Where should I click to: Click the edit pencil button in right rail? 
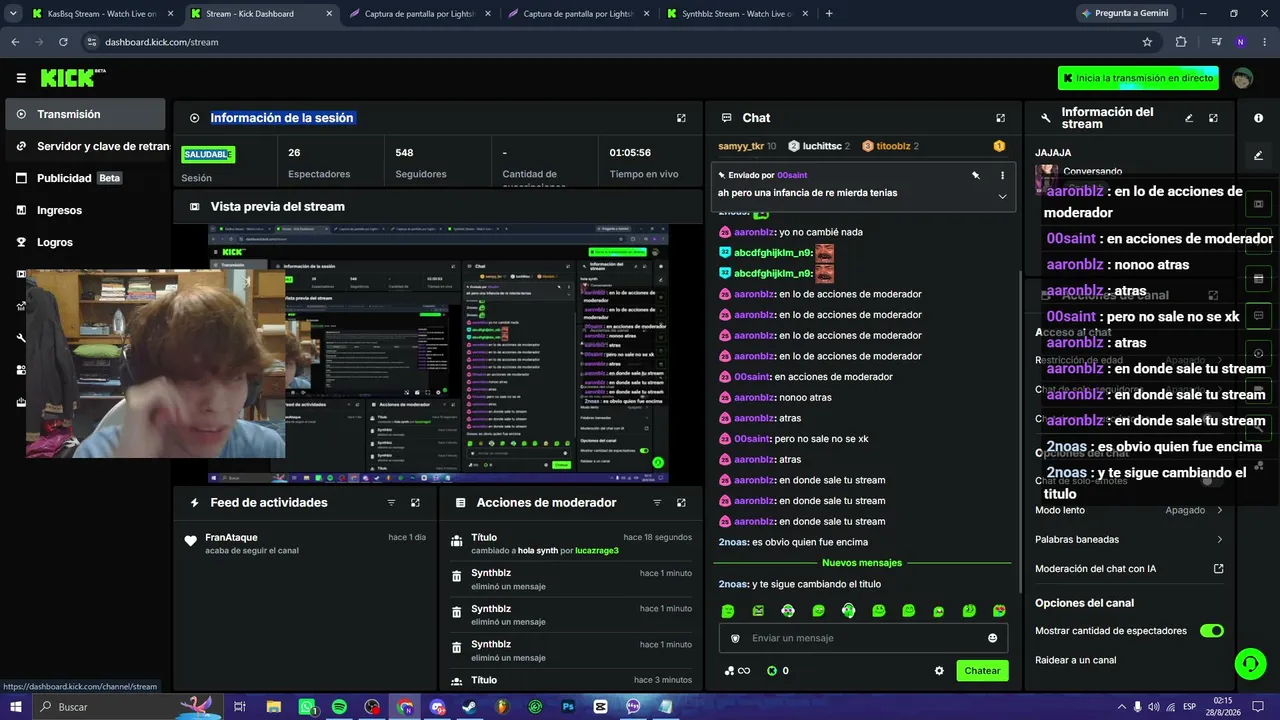tap(1258, 156)
